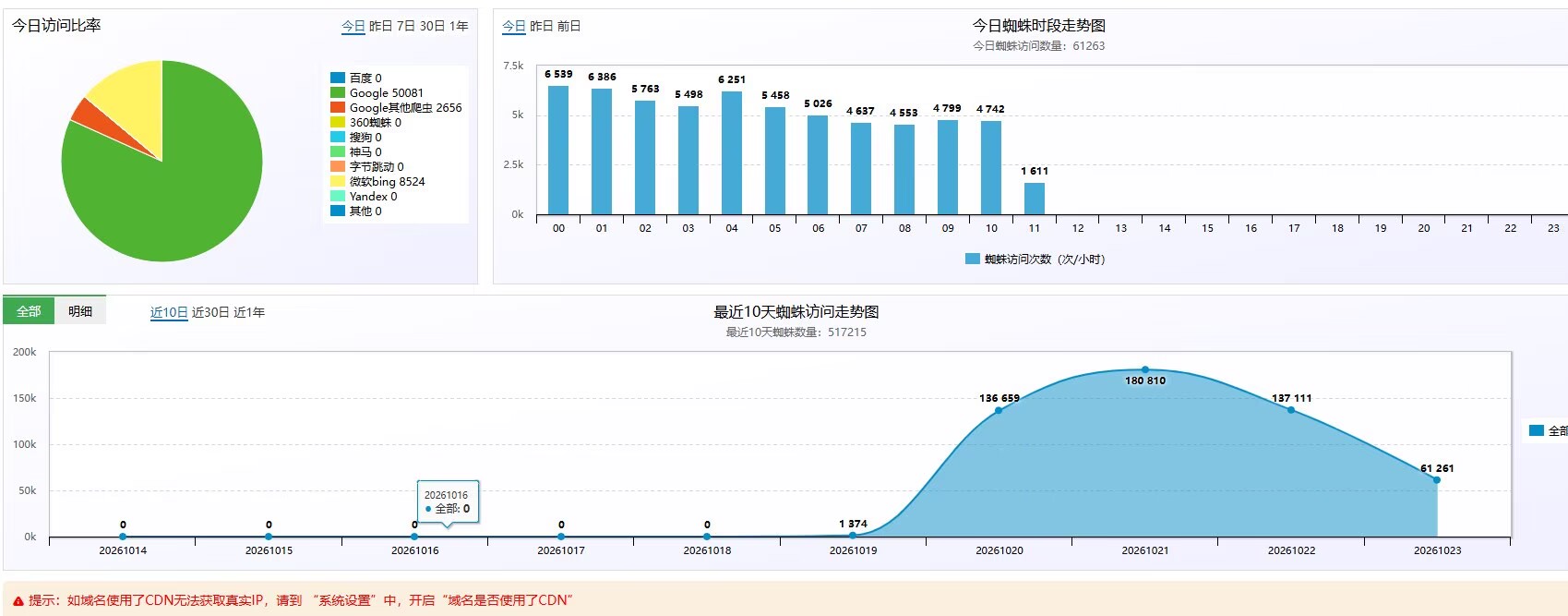1568x616 pixels.
Task: Toggle the 搜狗 legend entry
Action: (x=356, y=137)
